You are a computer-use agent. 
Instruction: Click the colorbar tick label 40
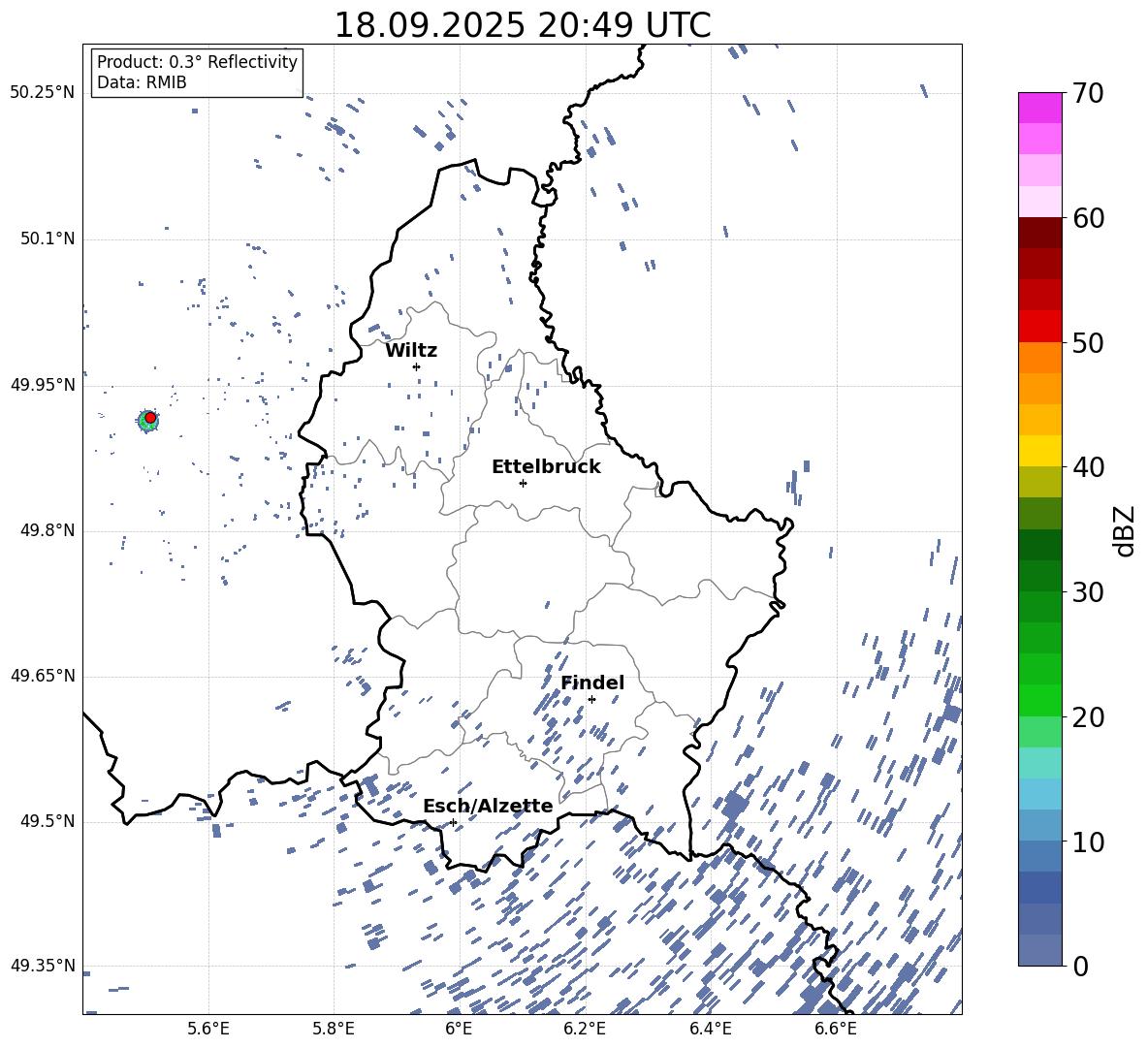click(x=1088, y=467)
